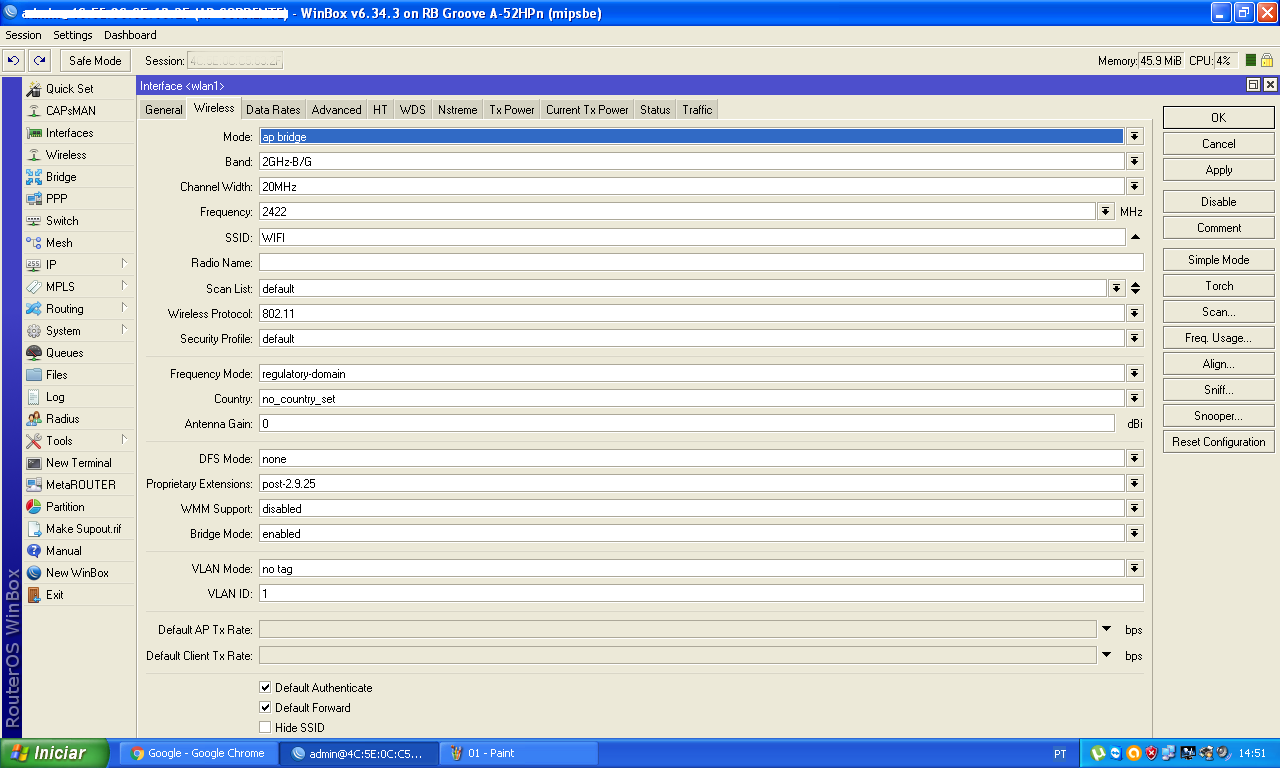Toggle the Default Forward checkbox
Image resolution: width=1280 pixels, height=768 pixels.
click(265, 708)
